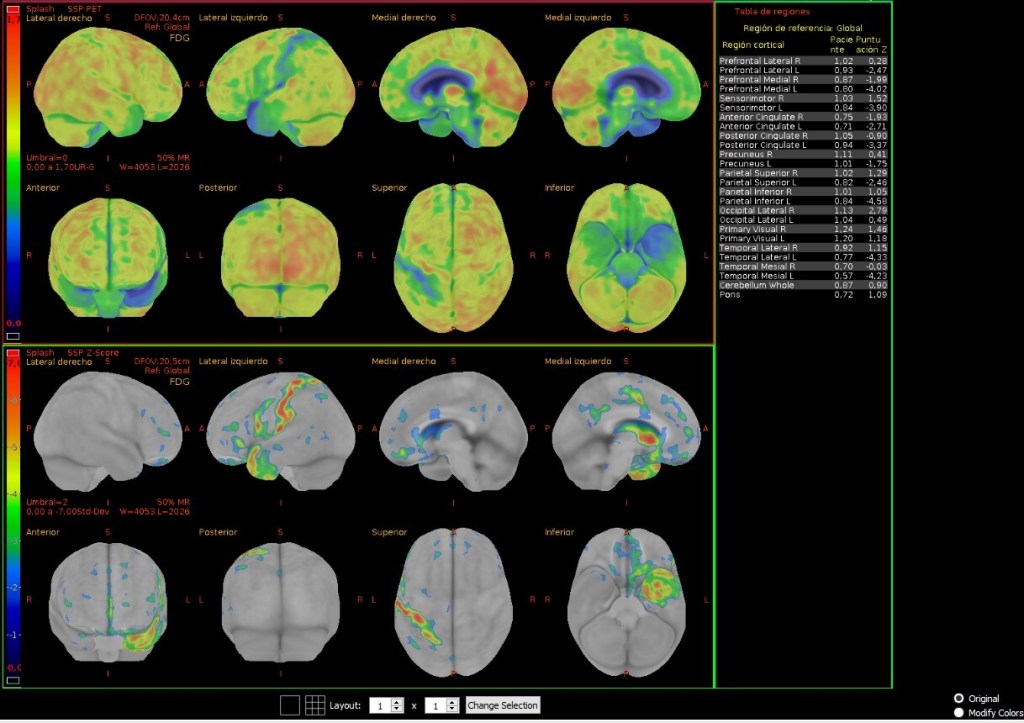Image resolution: width=1024 pixels, height=723 pixels.
Task: Select the Modify Colors radio button
Action: click(x=960, y=712)
